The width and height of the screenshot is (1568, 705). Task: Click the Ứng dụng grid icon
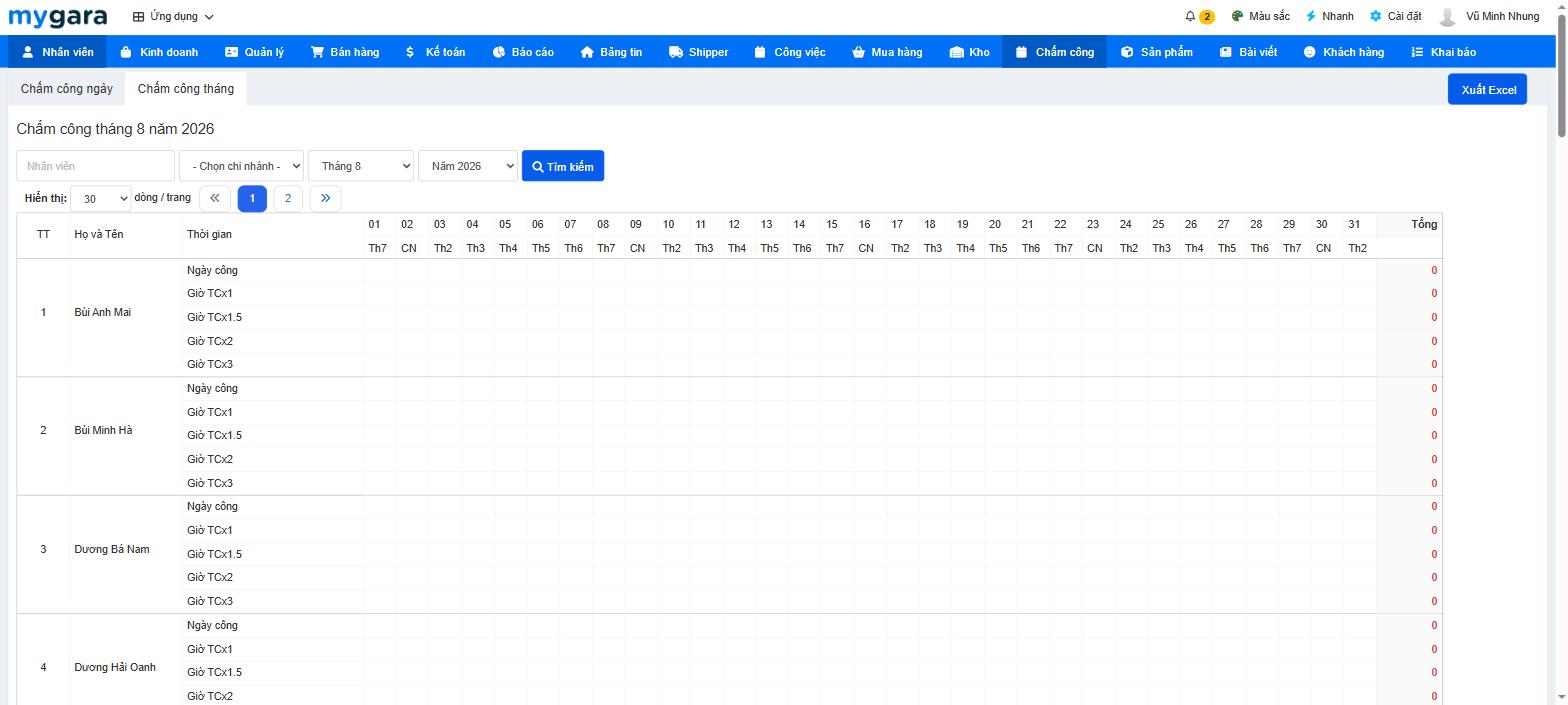(139, 17)
